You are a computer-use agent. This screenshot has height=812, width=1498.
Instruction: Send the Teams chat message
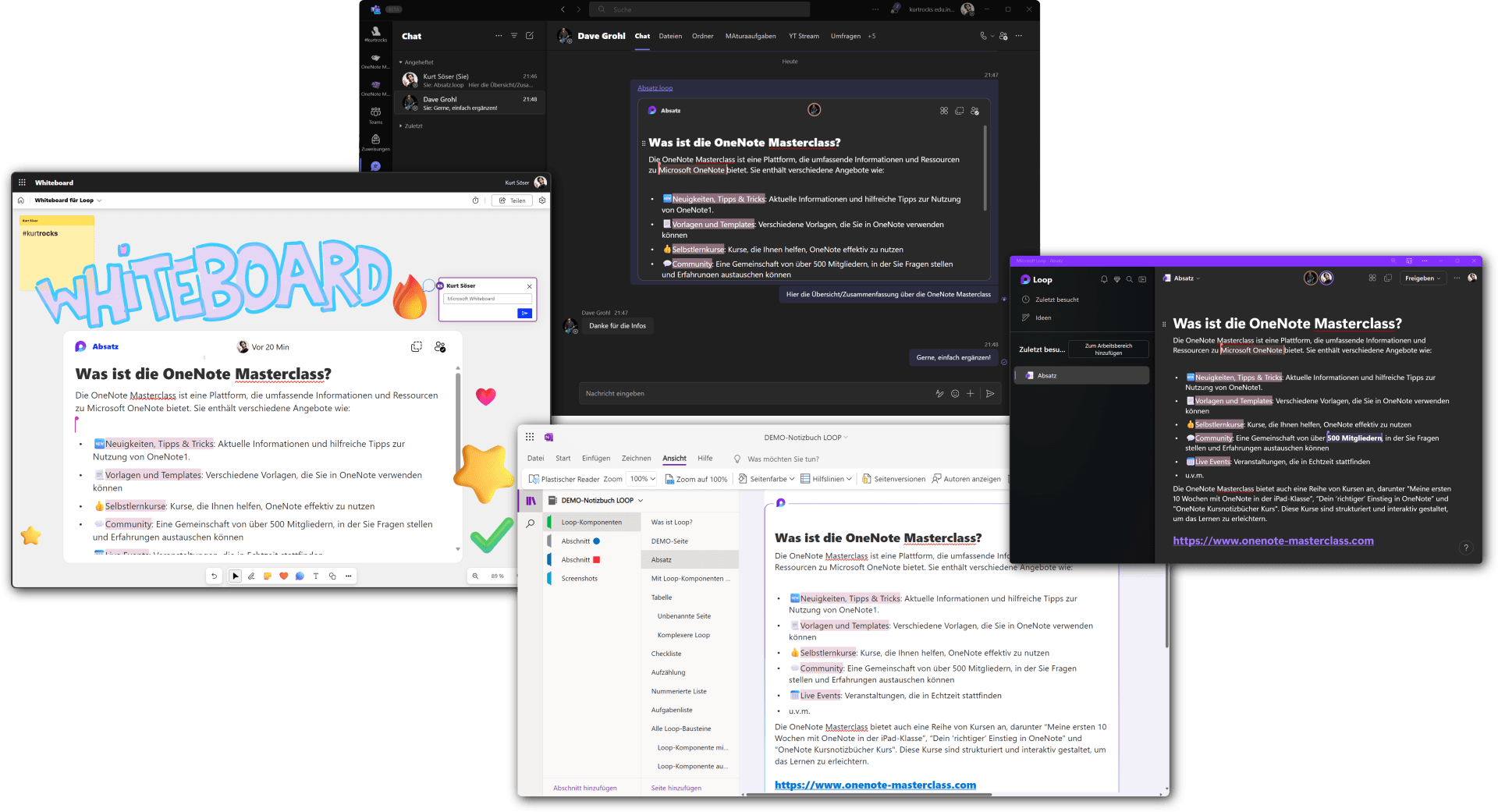point(990,394)
